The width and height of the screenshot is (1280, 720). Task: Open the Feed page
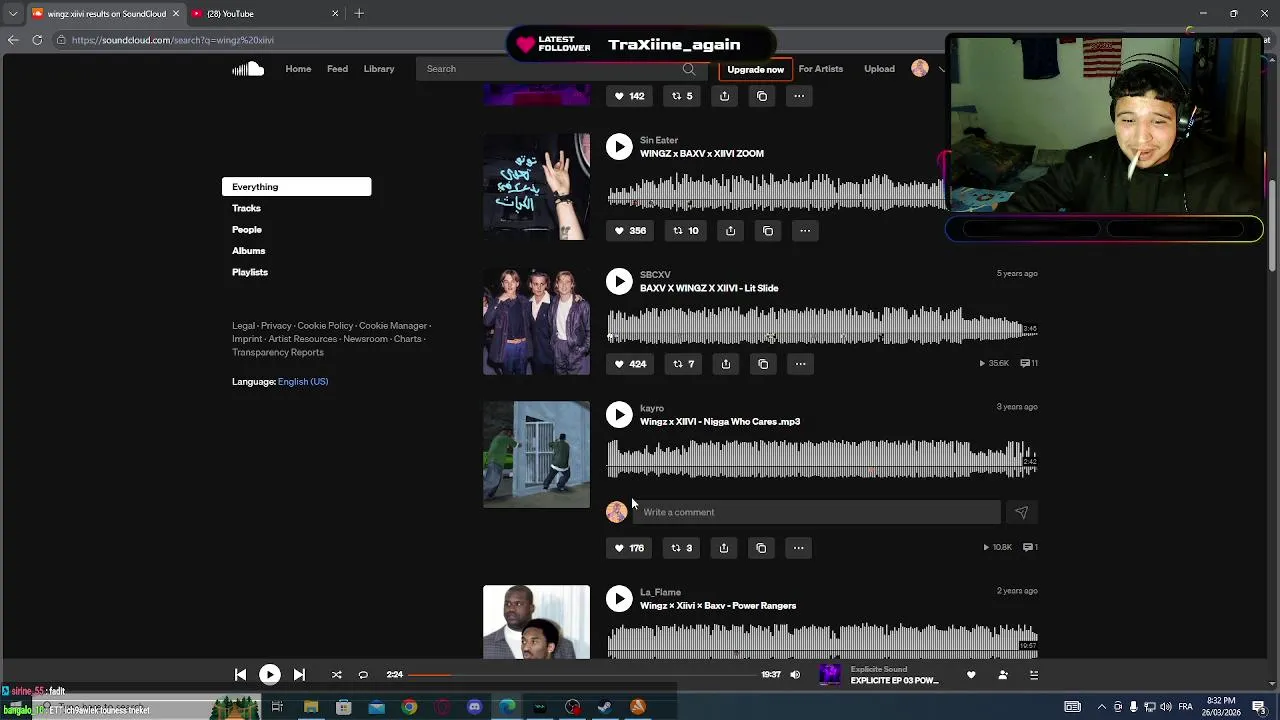(337, 69)
